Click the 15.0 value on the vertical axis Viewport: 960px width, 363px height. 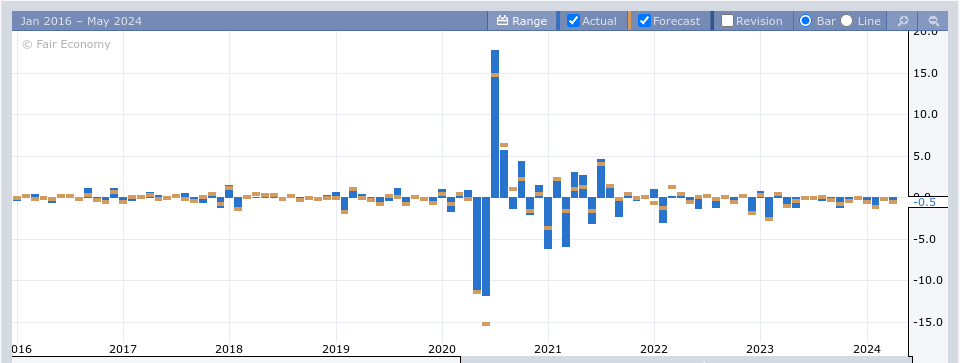[x=926, y=73]
